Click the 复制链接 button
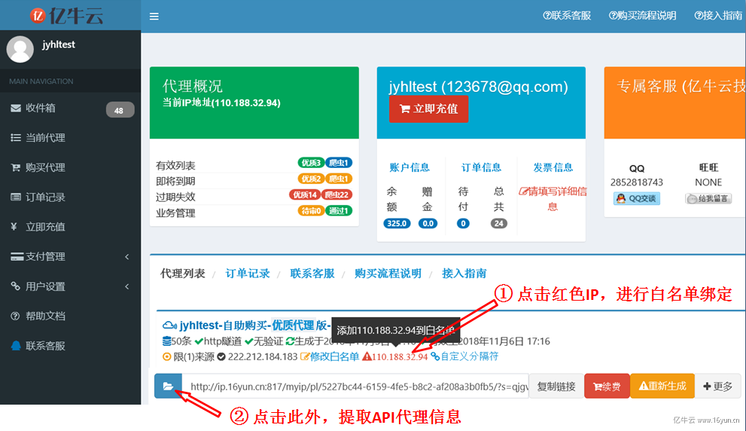The height and width of the screenshot is (431, 746). click(556, 386)
